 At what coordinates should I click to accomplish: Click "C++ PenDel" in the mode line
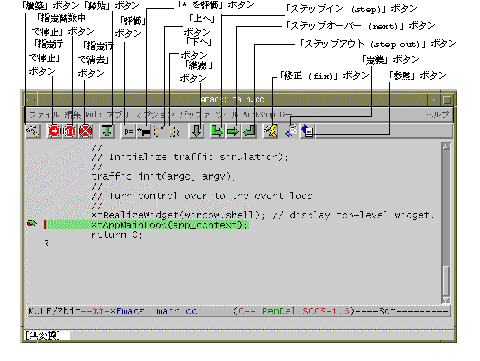(x=267, y=311)
